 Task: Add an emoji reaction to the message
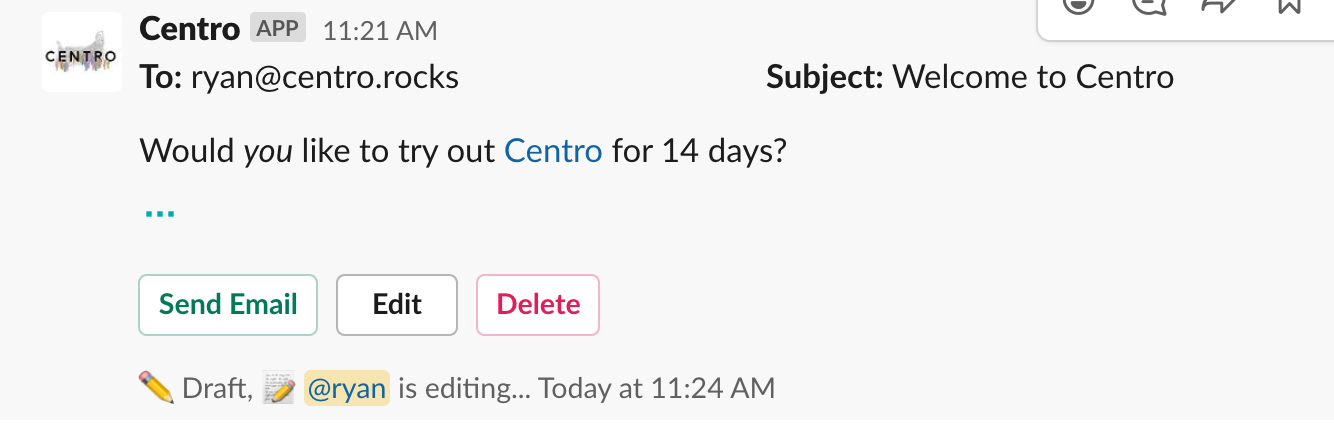pyautogui.click(x=1077, y=5)
